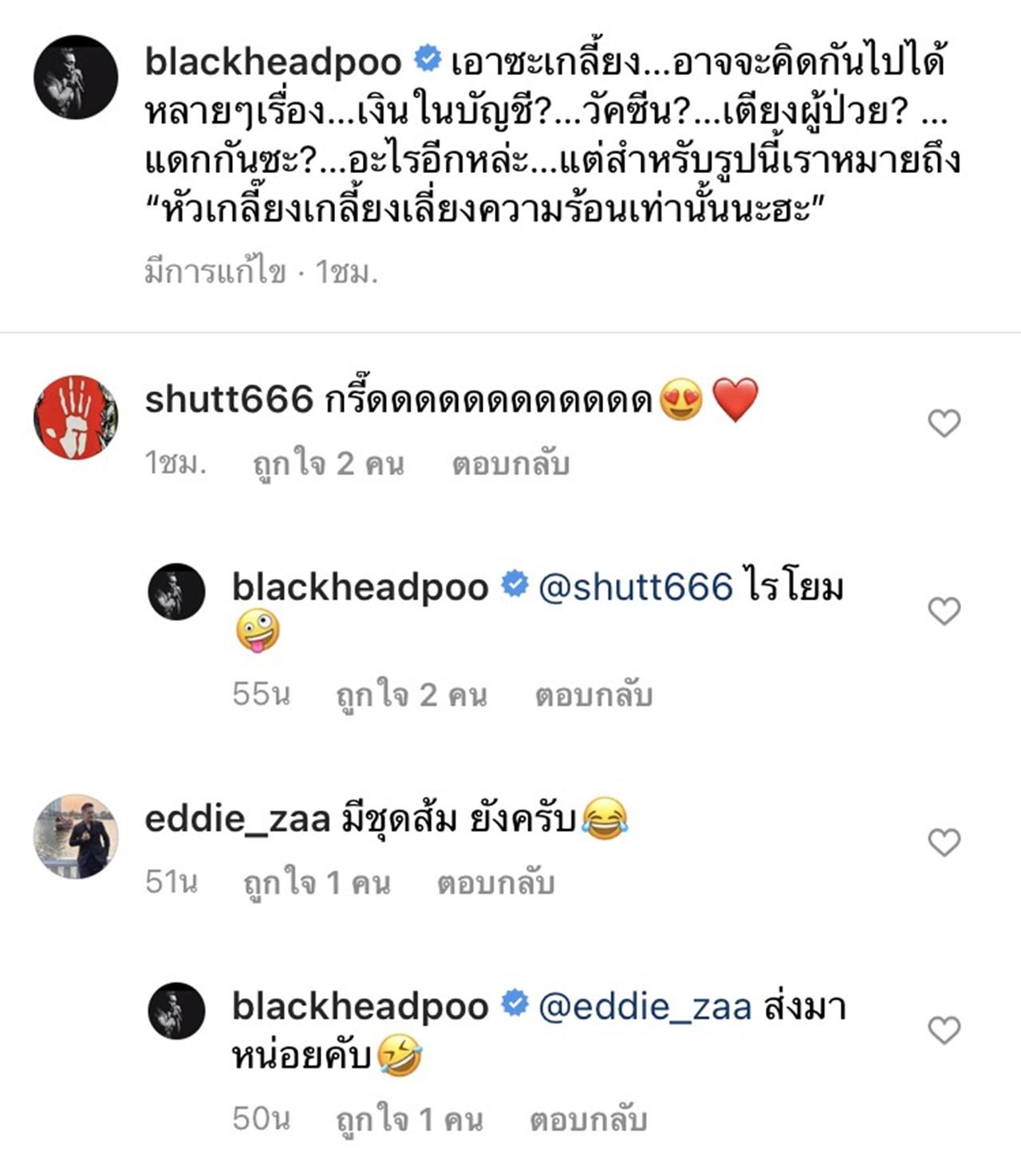Open blackheadpoo profile picture at top

[x=76, y=77]
